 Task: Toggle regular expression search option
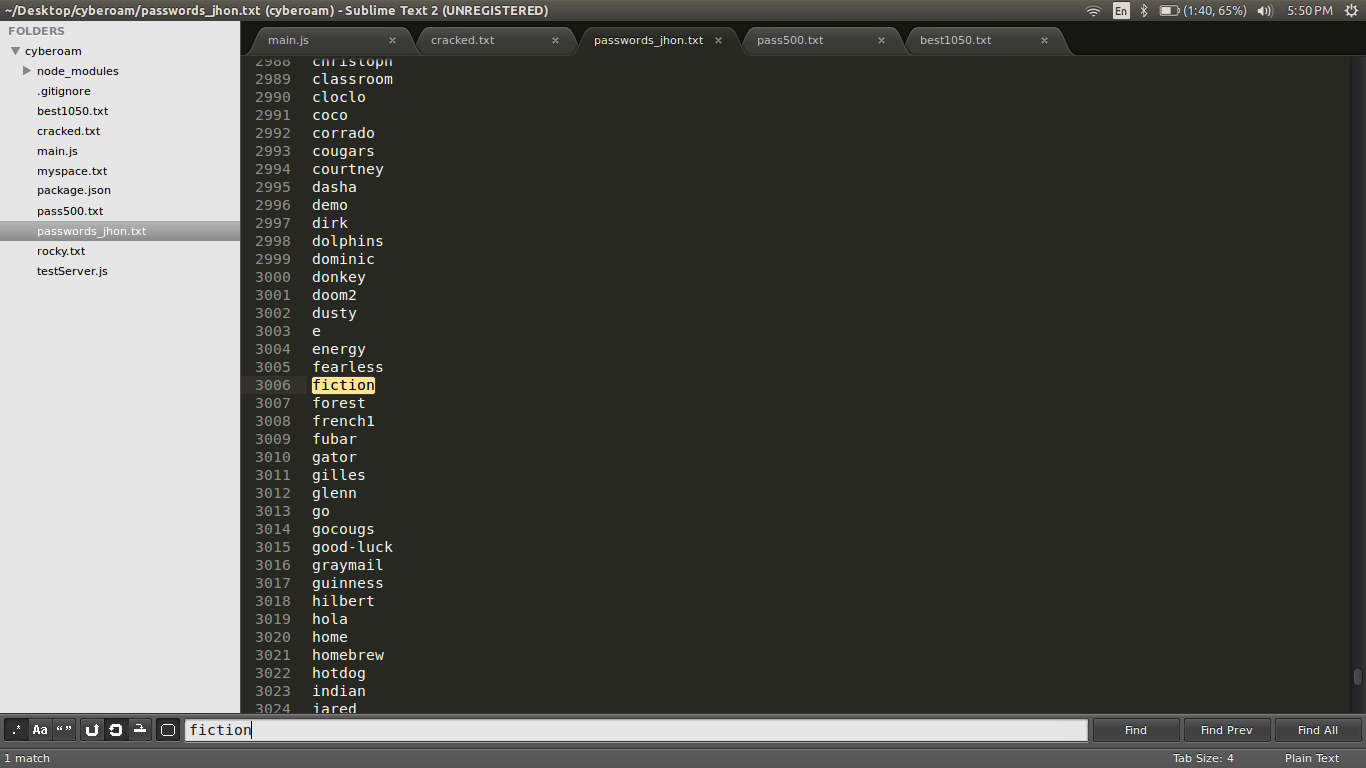tap(16, 730)
